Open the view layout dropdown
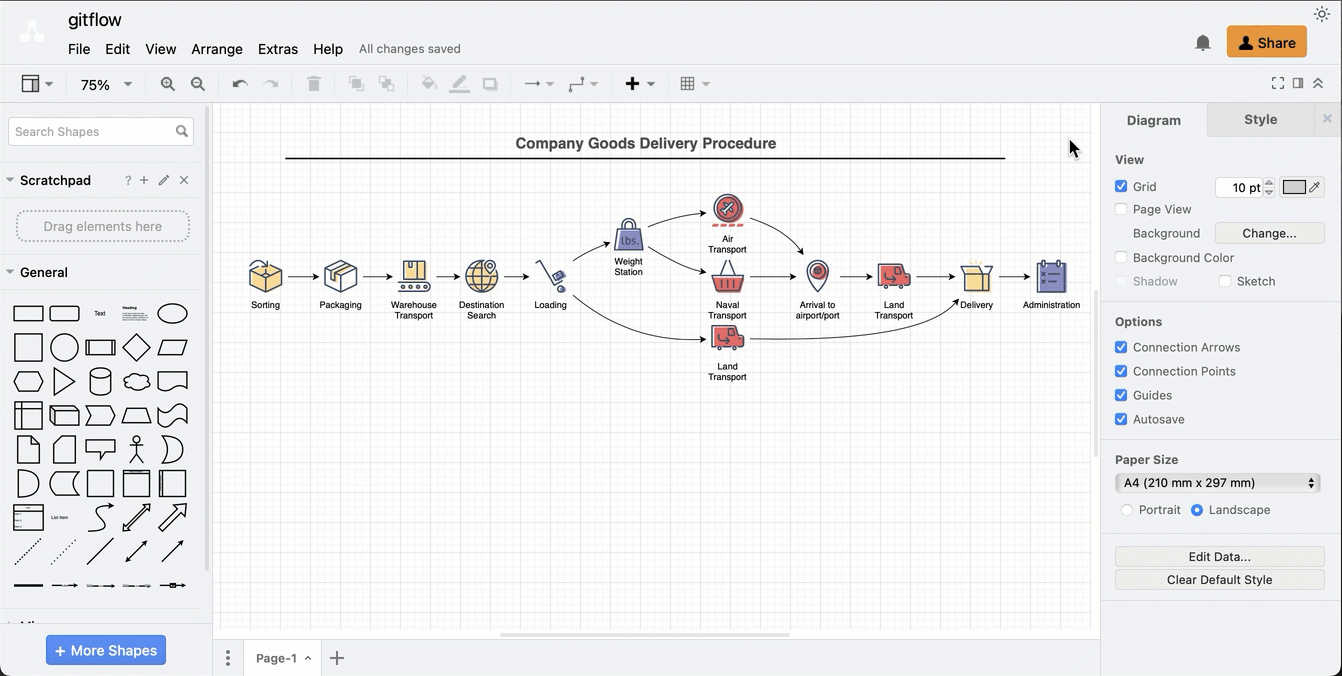Viewport: 1342px width, 676px height. click(x=37, y=84)
